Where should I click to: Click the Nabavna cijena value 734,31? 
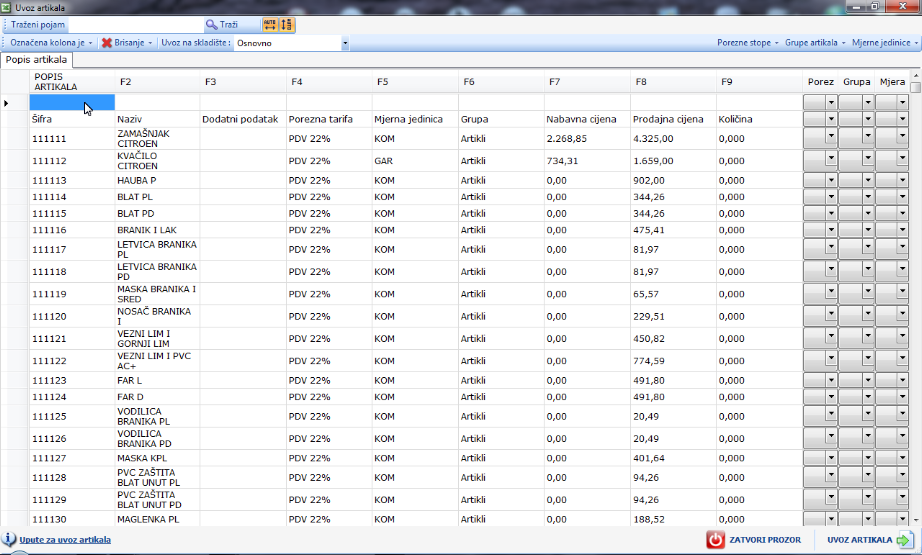click(x=587, y=161)
